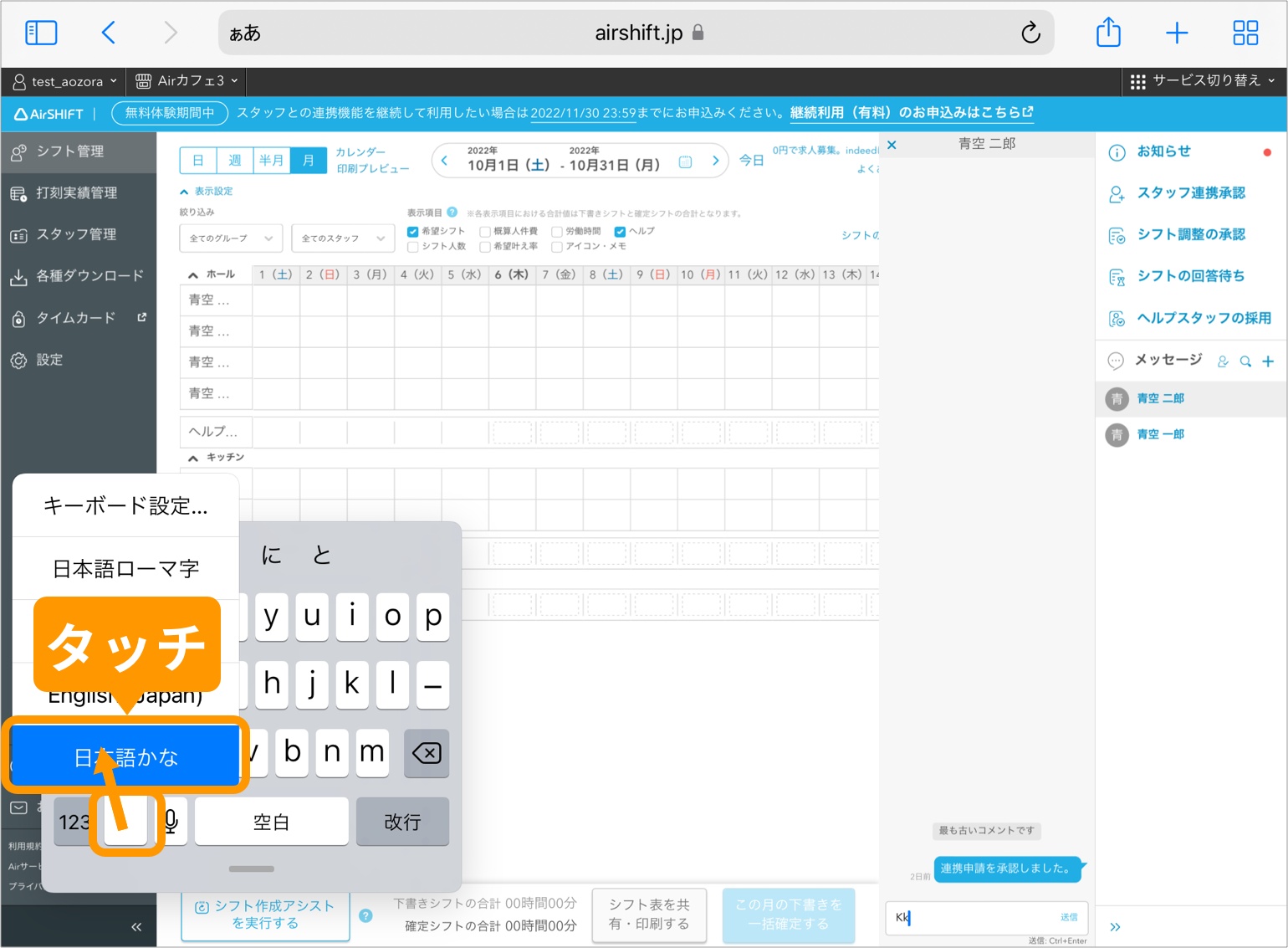Open the スタッフ管理 section
The image size is (1288, 948).
(74, 235)
